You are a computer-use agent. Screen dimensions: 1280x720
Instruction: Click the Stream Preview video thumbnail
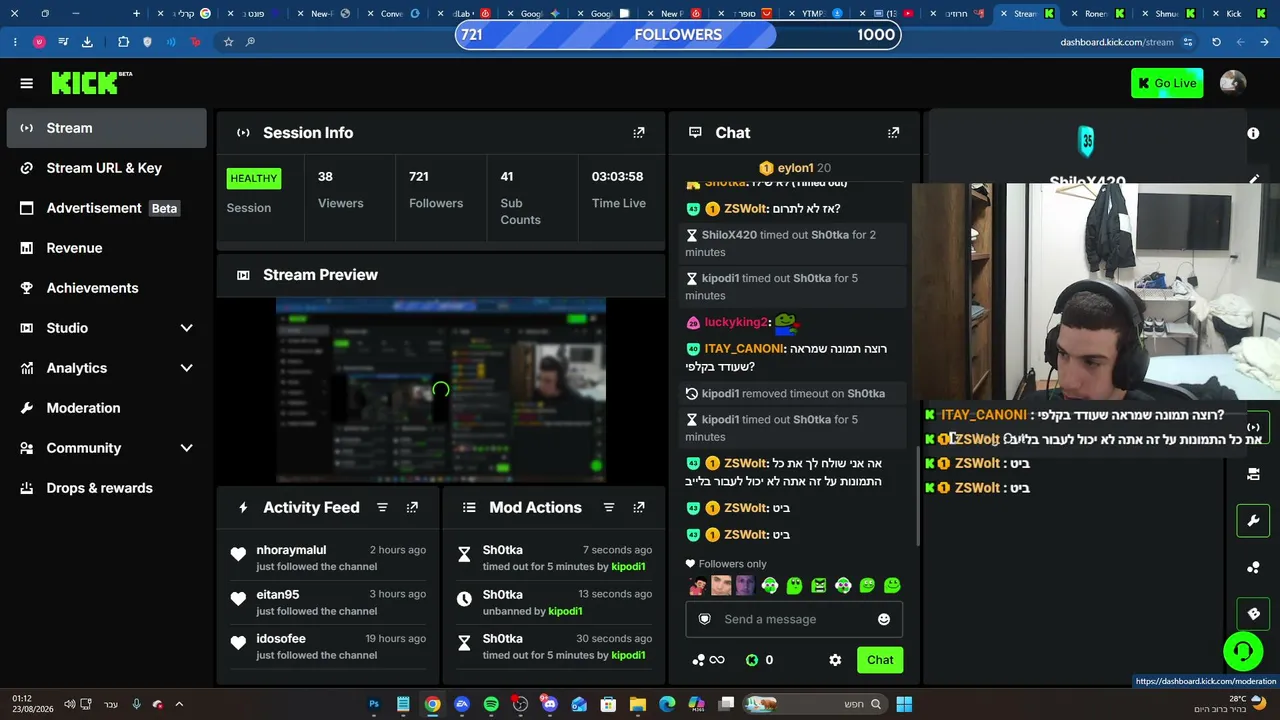pos(441,389)
